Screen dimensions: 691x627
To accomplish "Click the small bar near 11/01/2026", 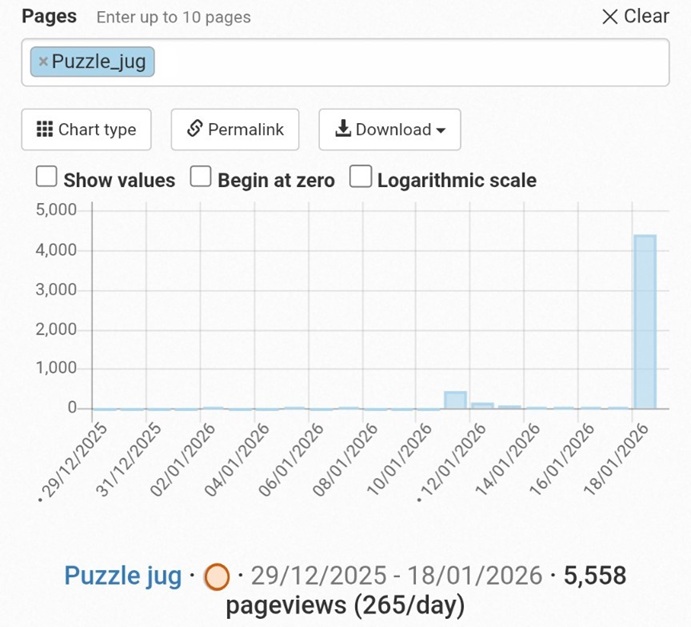I will pos(455,399).
